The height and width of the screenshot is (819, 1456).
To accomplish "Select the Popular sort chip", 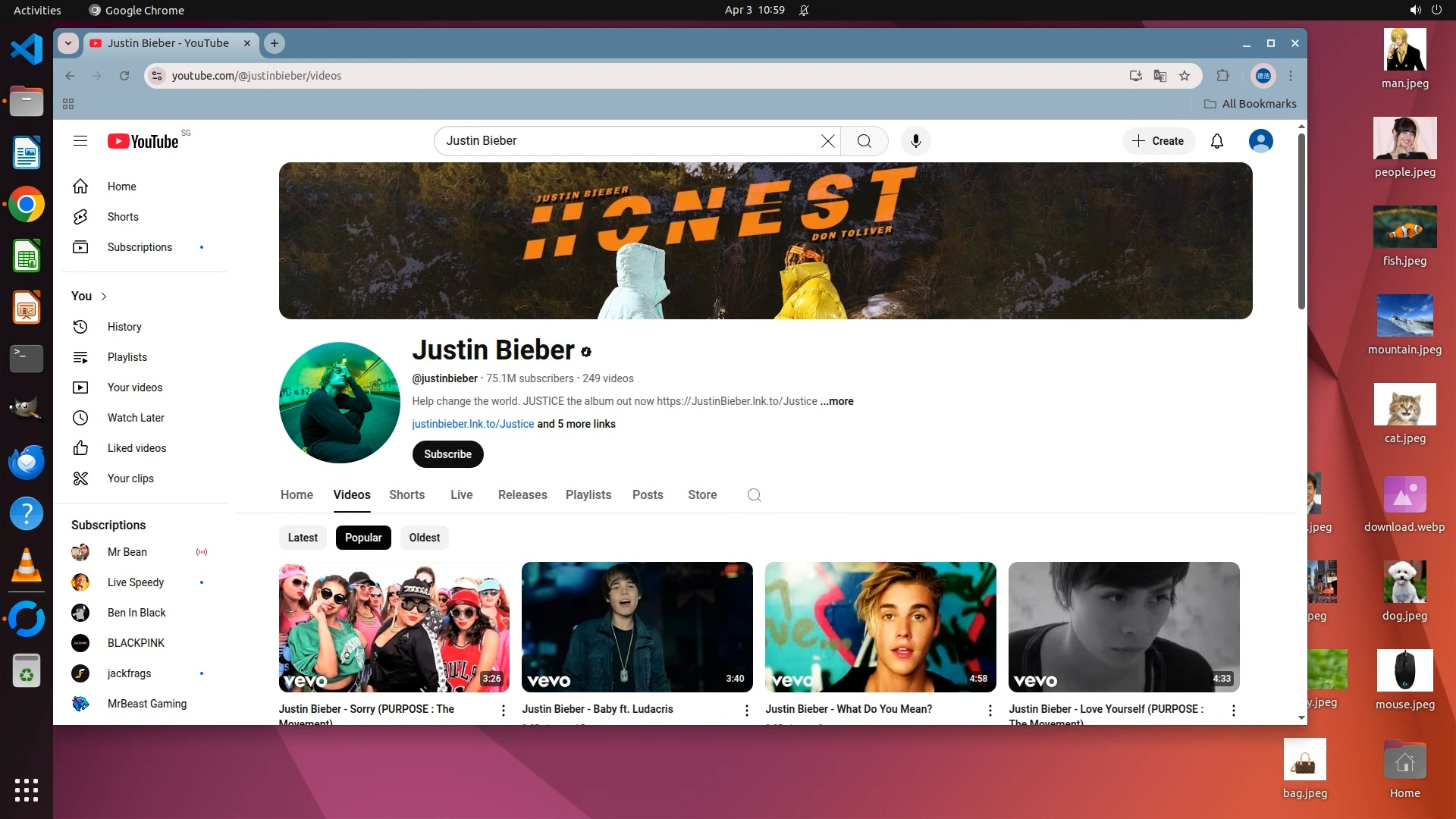I will 363,538.
